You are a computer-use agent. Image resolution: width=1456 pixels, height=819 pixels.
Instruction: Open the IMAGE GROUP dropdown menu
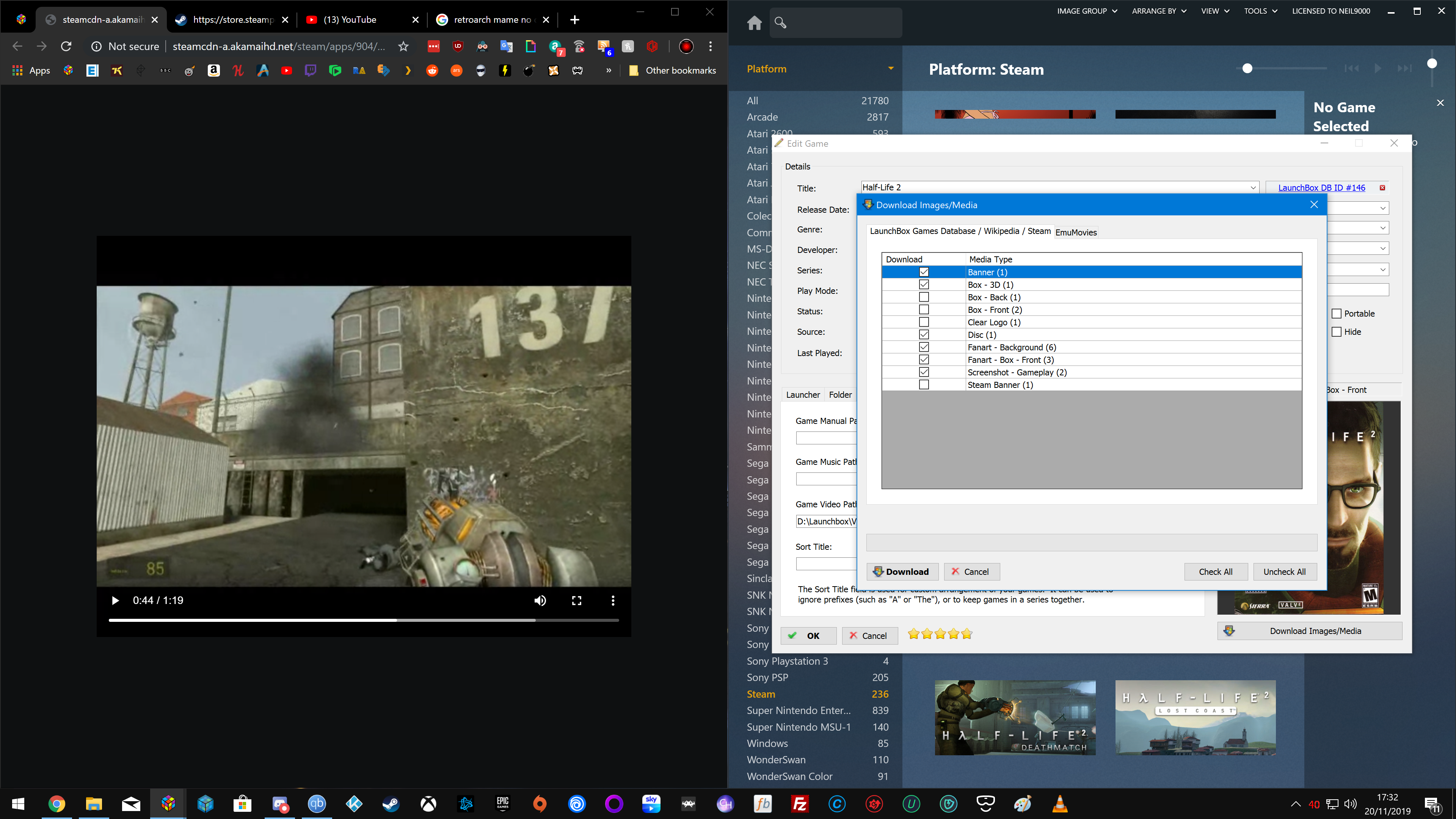tap(1087, 11)
